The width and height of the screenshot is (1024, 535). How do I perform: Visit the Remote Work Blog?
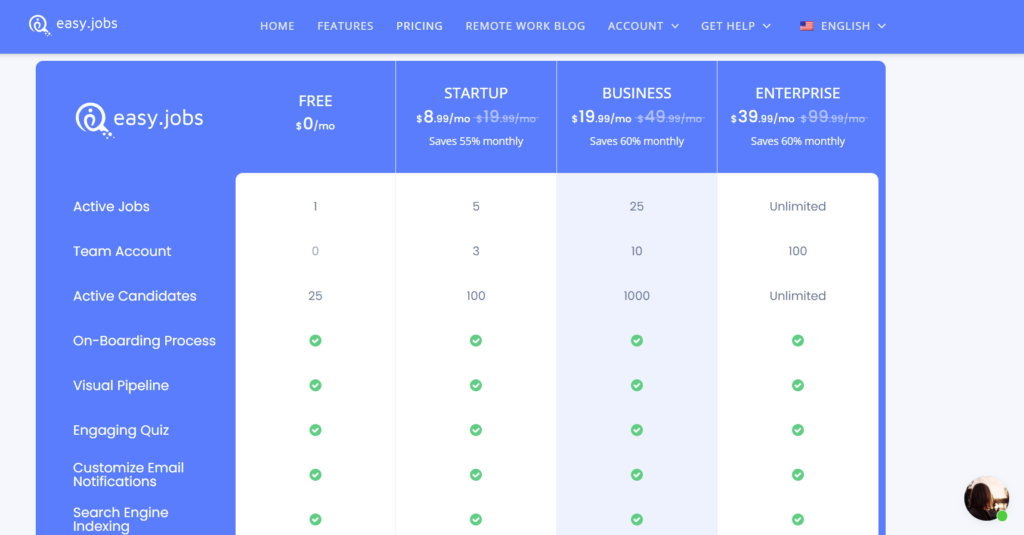pyautogui.click(x=525, y=26)
